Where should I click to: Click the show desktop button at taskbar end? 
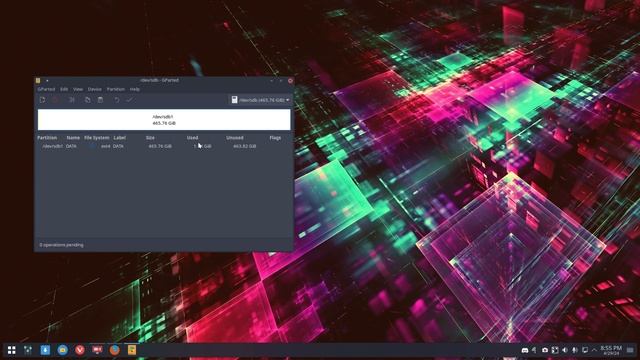[631, 350]
